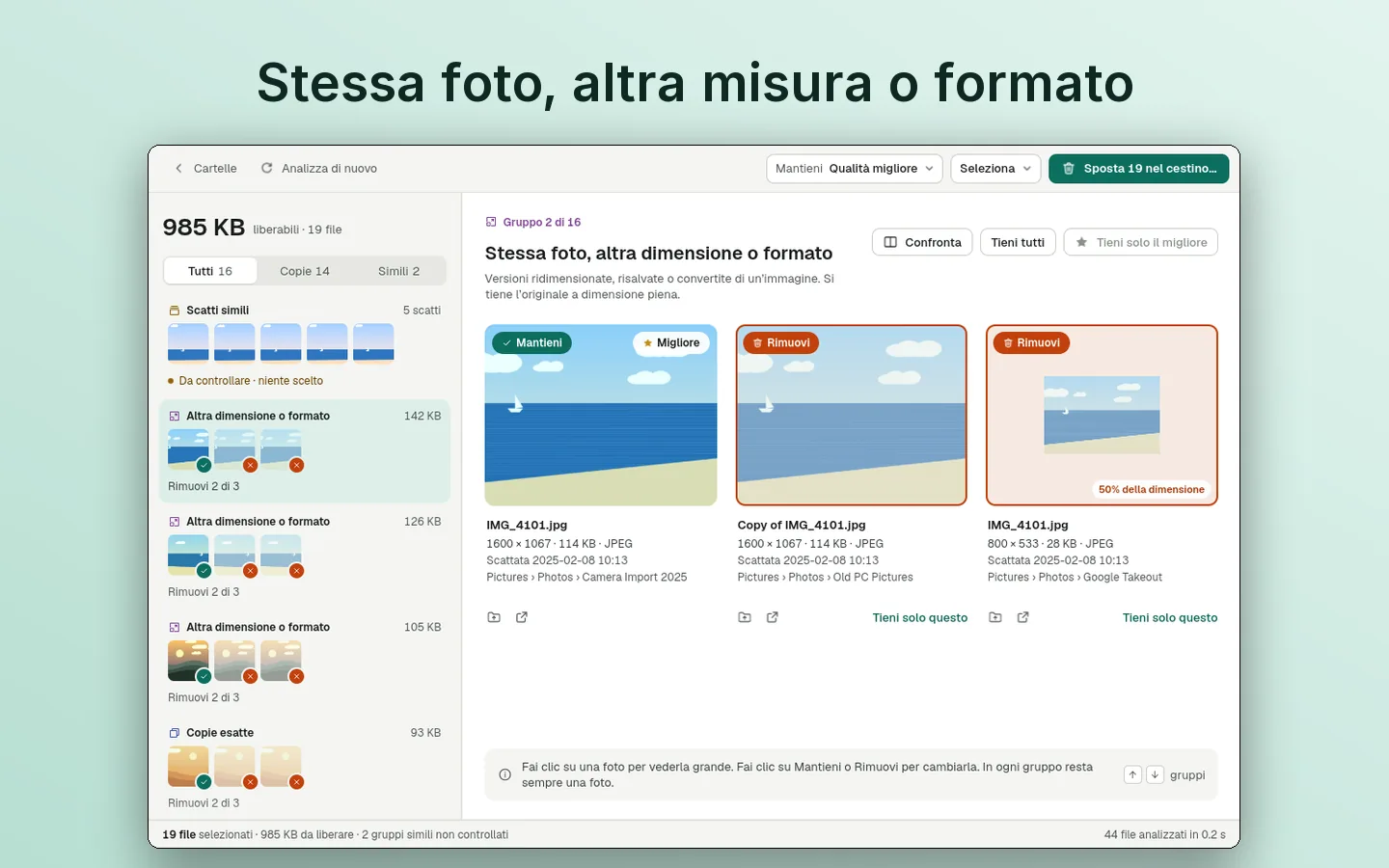Click the info icon in hint bar

[504, 774]
